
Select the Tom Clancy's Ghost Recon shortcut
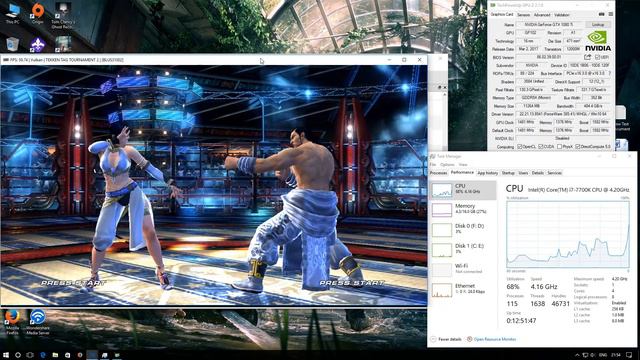coord(62,16)
